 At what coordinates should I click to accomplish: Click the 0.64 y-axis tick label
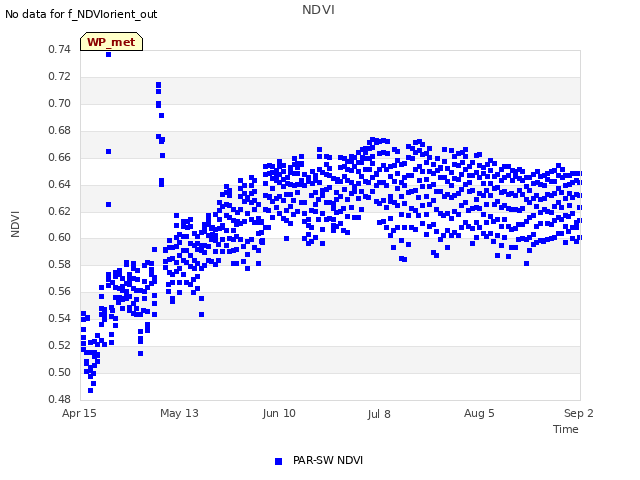pos(60,184)
